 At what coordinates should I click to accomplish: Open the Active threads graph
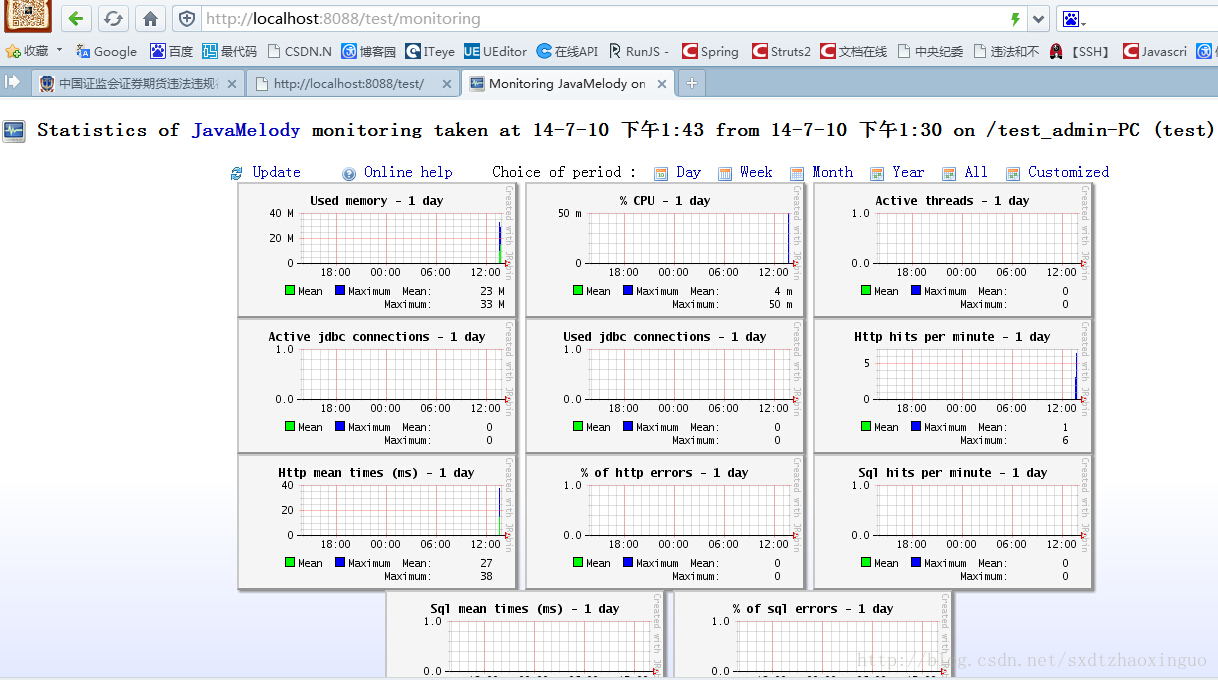[x=952, y=250]
